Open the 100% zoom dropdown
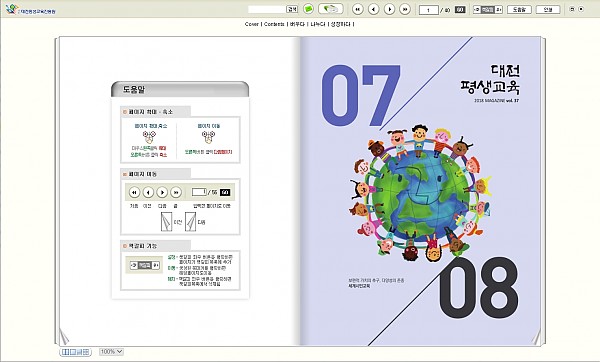Image resolution: width=600 pixels, height=362 pixels. 111,352
